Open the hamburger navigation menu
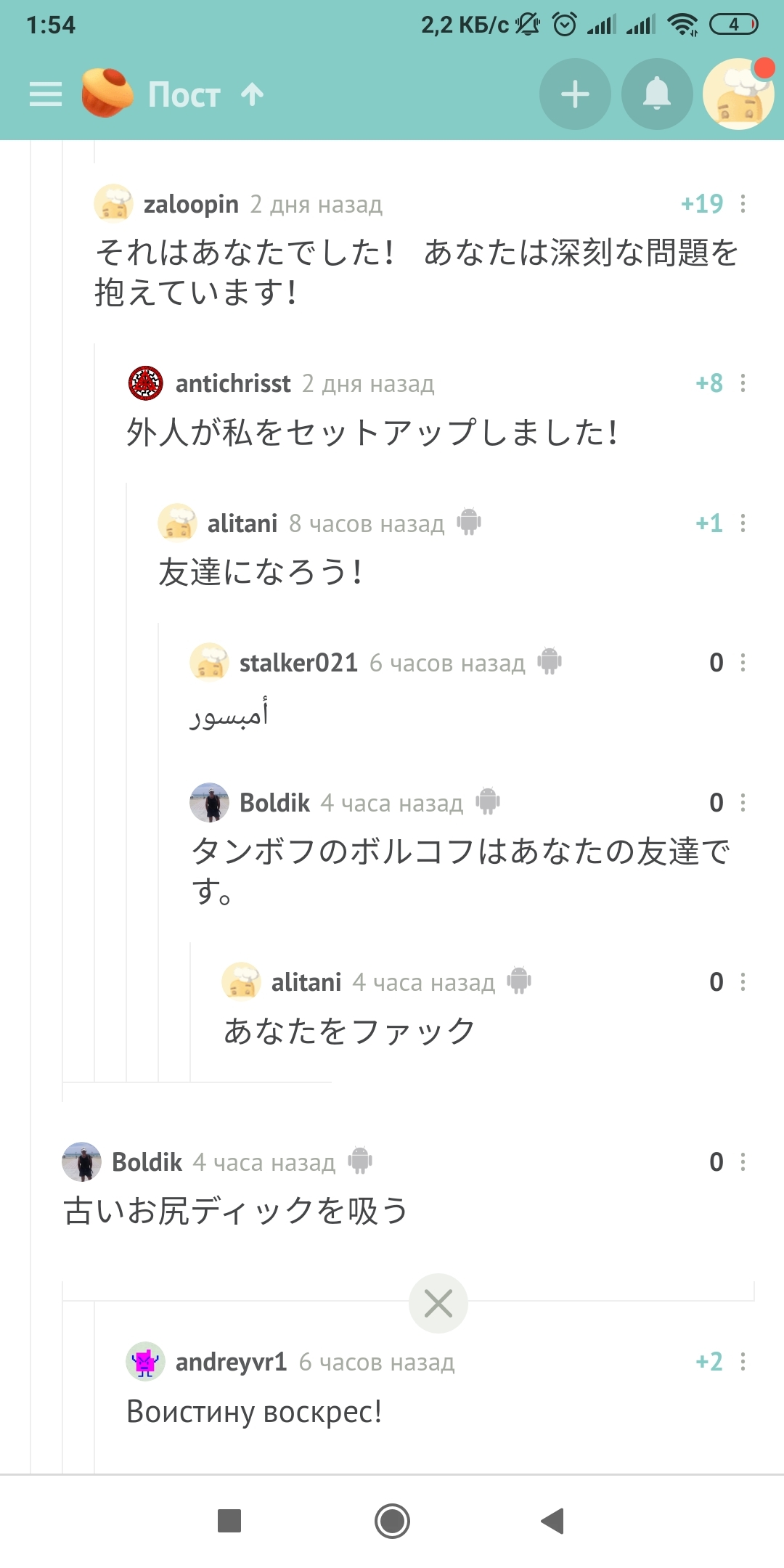Viewport: 784px width, 1568px height. tap(45, 94)
